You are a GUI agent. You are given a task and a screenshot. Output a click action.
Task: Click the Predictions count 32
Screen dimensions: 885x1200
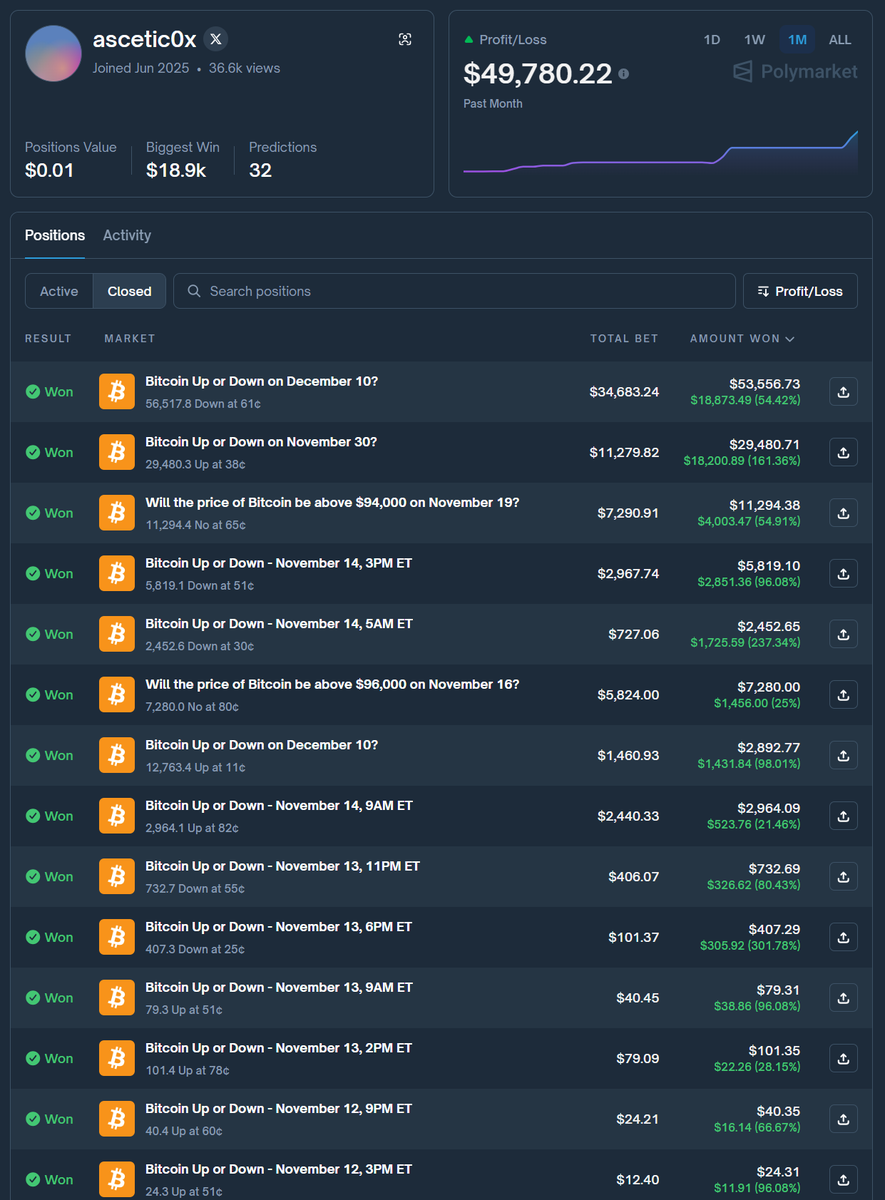click(282, 160)
